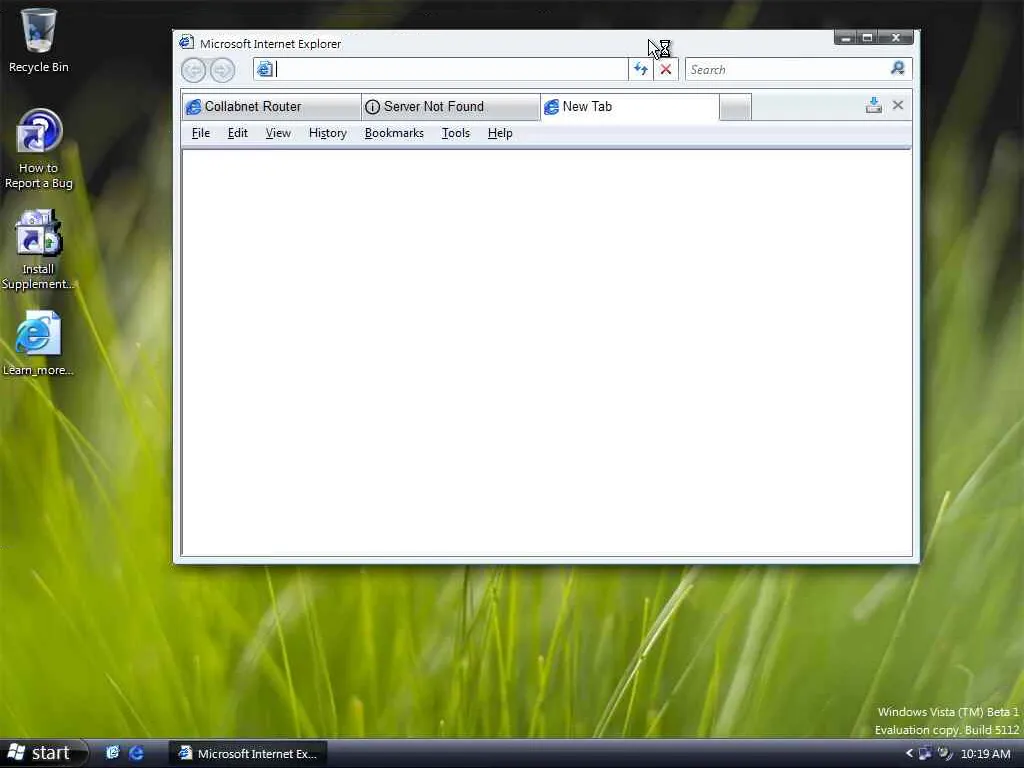Click the search magnifier icon
Viewport: 1024px width, 768px height.
pos(897,69)
